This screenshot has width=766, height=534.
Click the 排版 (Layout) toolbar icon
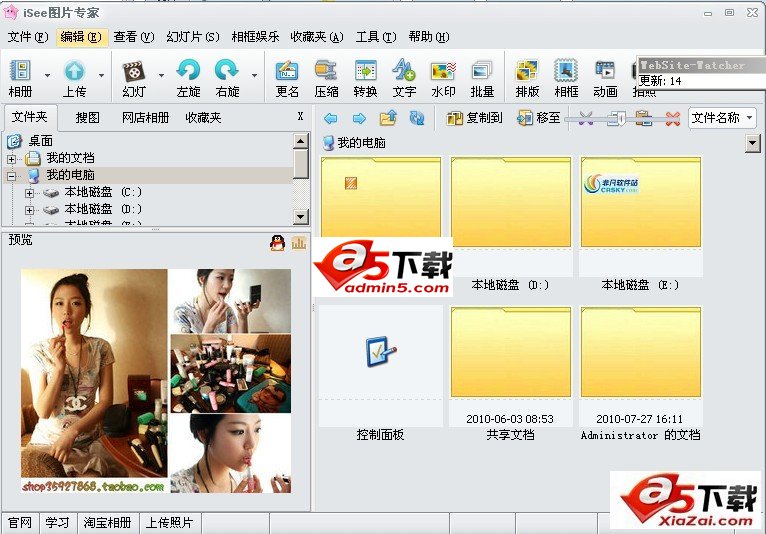point(527,75)
